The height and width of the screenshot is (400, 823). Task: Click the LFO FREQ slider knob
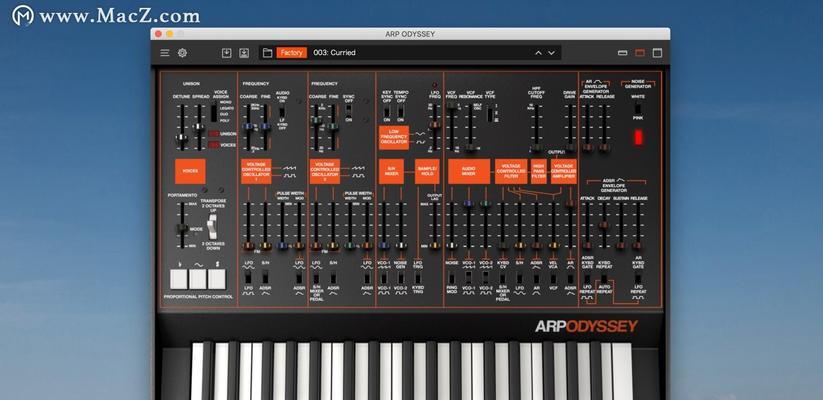434,125
